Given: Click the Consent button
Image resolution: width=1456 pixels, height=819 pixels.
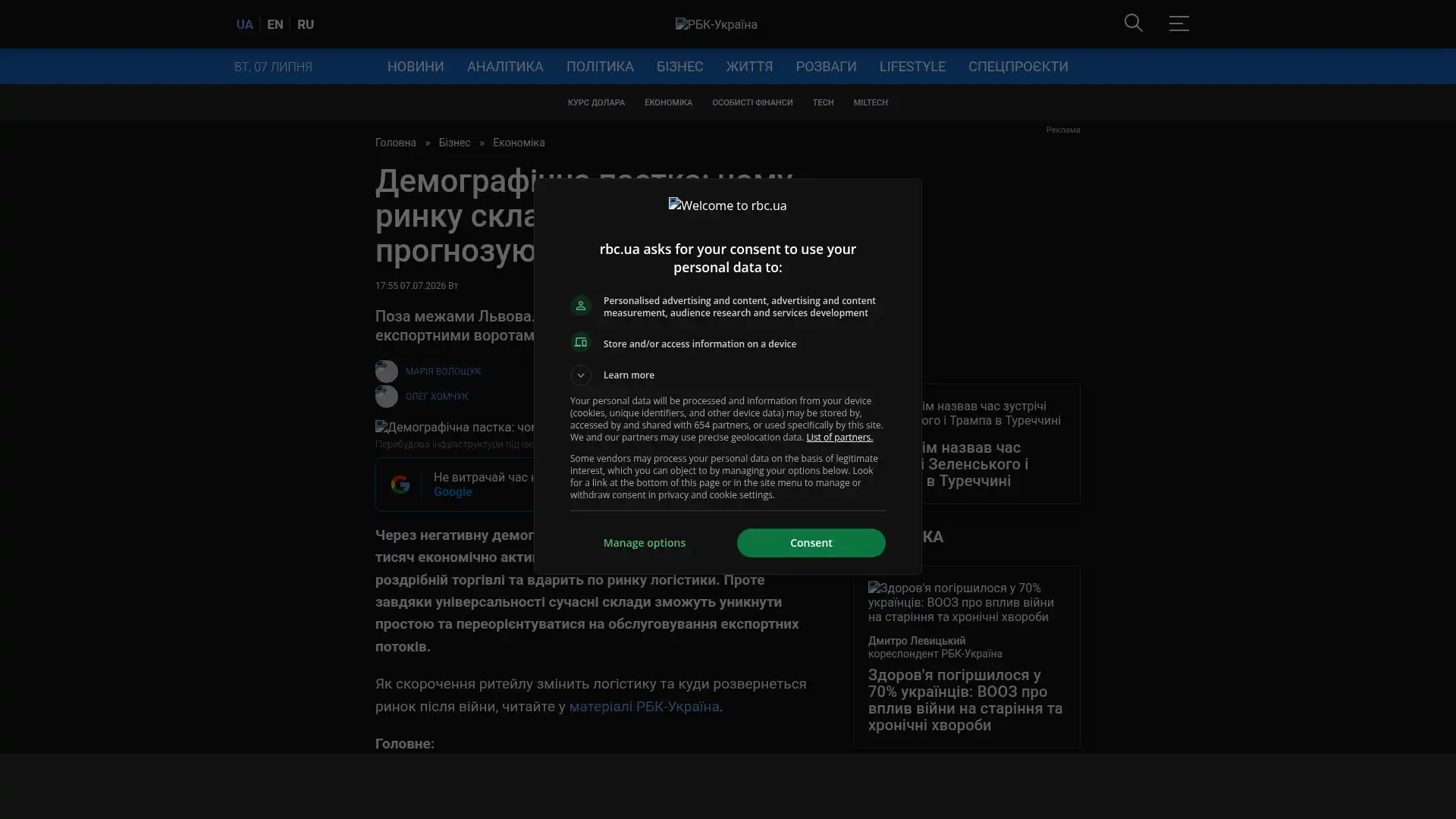Looking at the screenshot, I should (x=811, y=543).
